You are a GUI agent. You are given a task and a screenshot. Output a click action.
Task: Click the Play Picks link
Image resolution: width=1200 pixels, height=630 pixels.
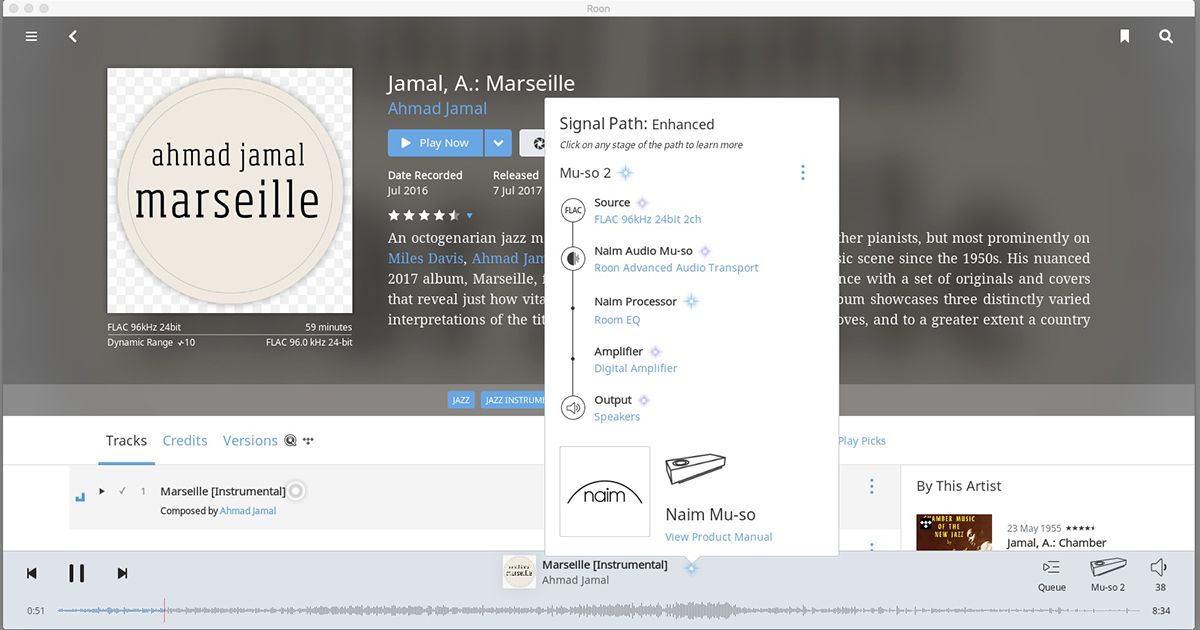[862, 441]
